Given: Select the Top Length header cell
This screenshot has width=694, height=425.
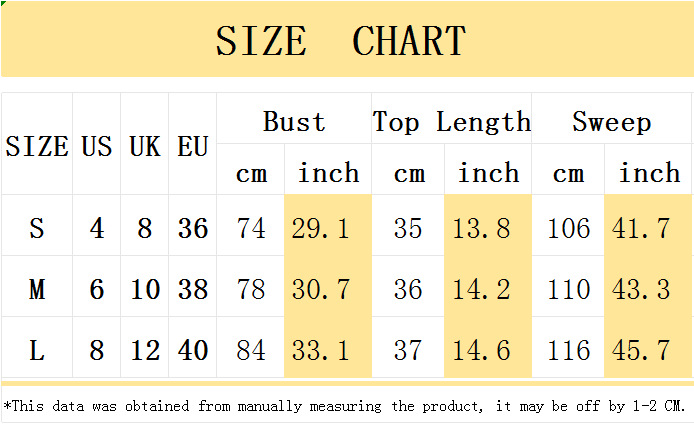Looking at the screenshot, I should click(x=451, y=122).
